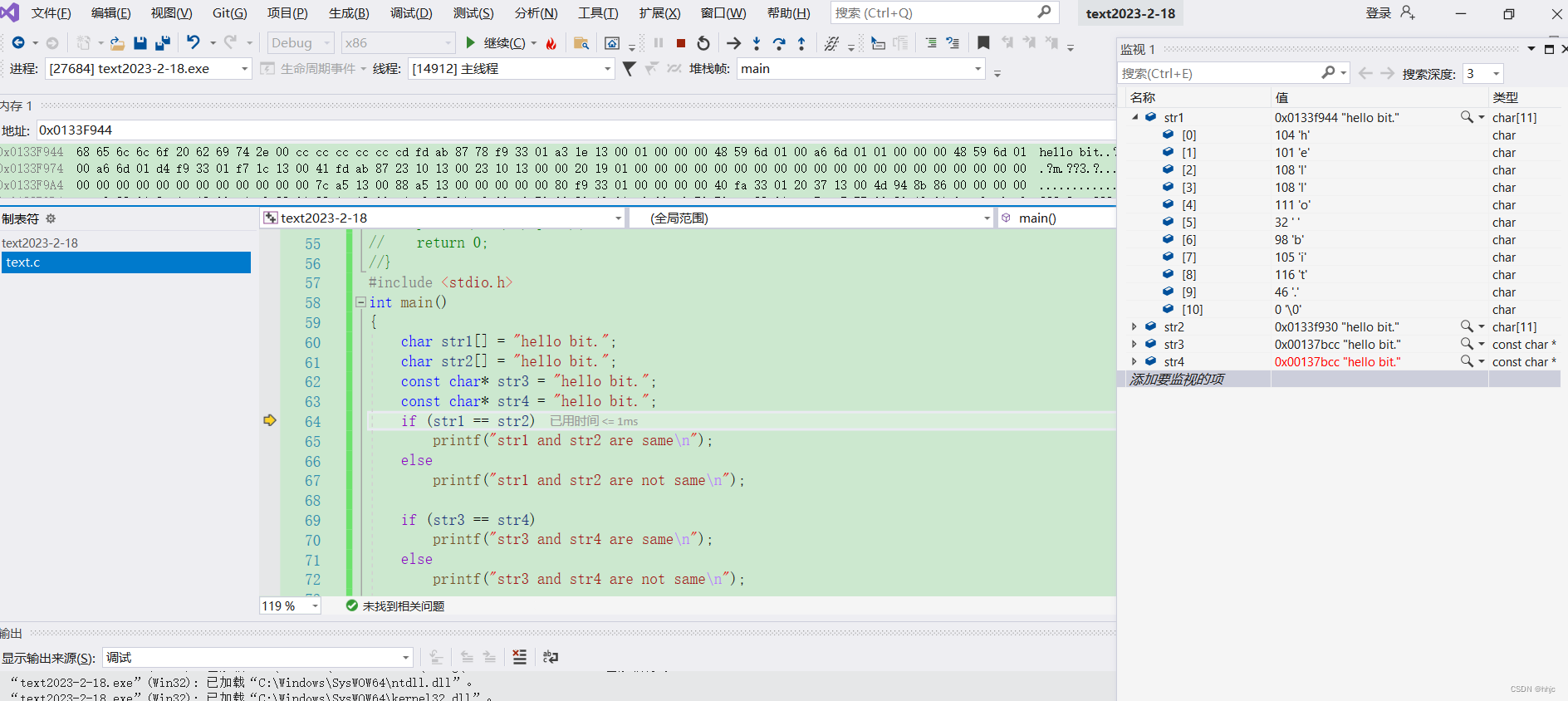Click the clear output list icon
Screen dimensions: 1568x701
[520, 657]
